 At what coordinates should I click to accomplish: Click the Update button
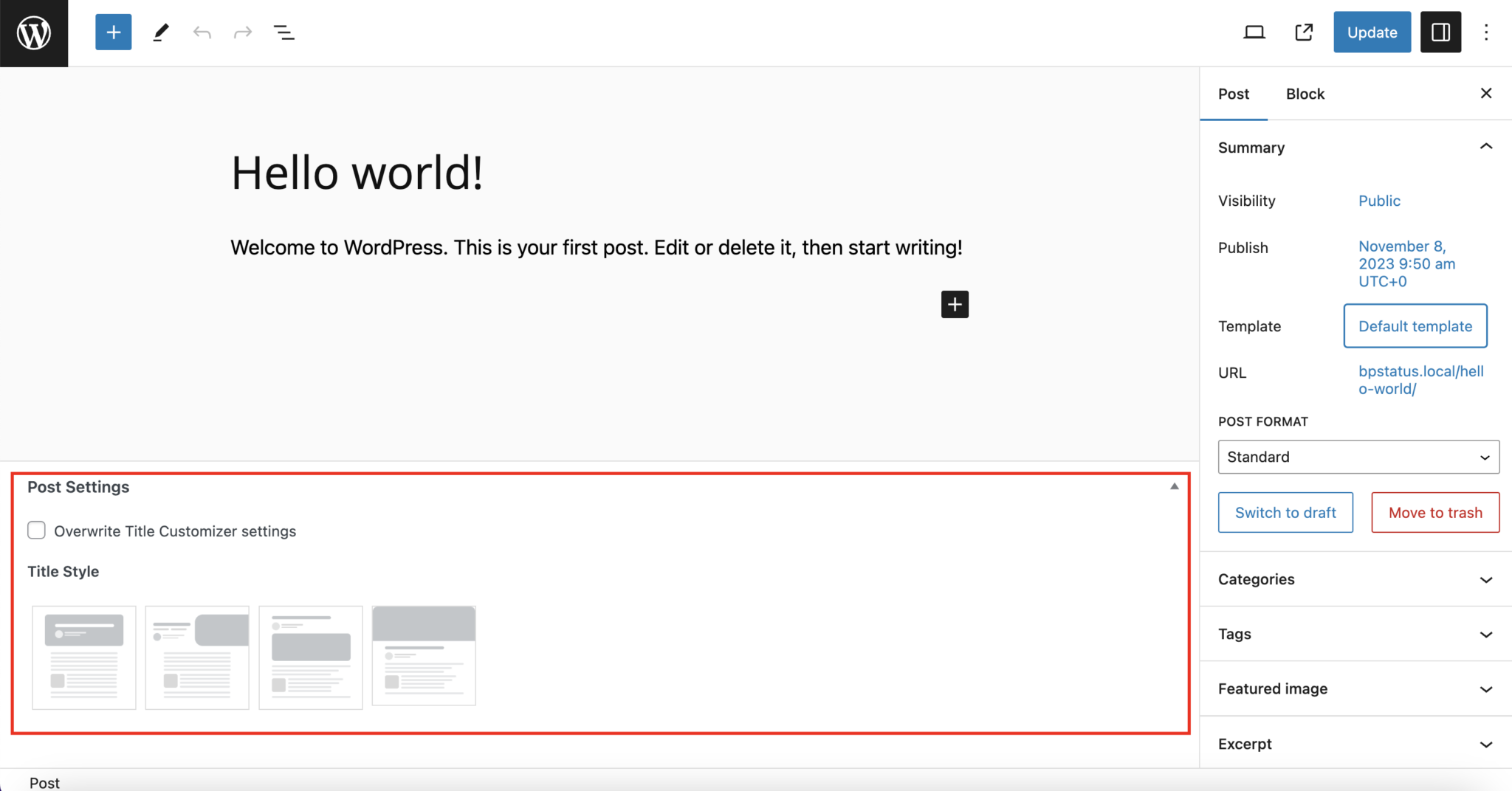1371,32
